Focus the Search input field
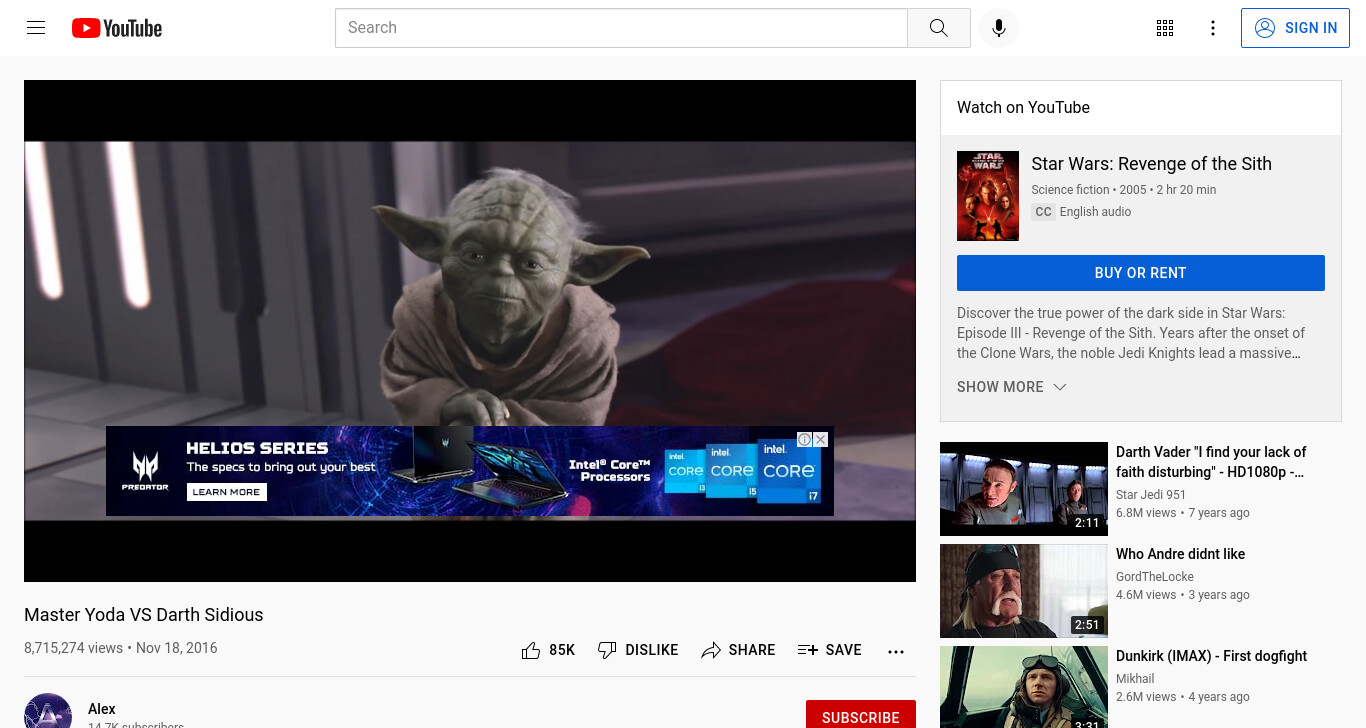 621,28
